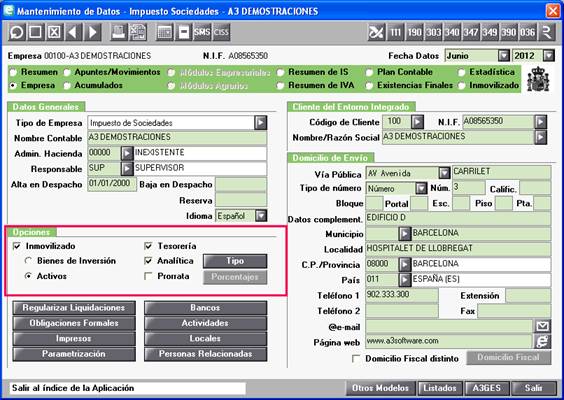Click the A3GES button

click(x=487, y=388)
